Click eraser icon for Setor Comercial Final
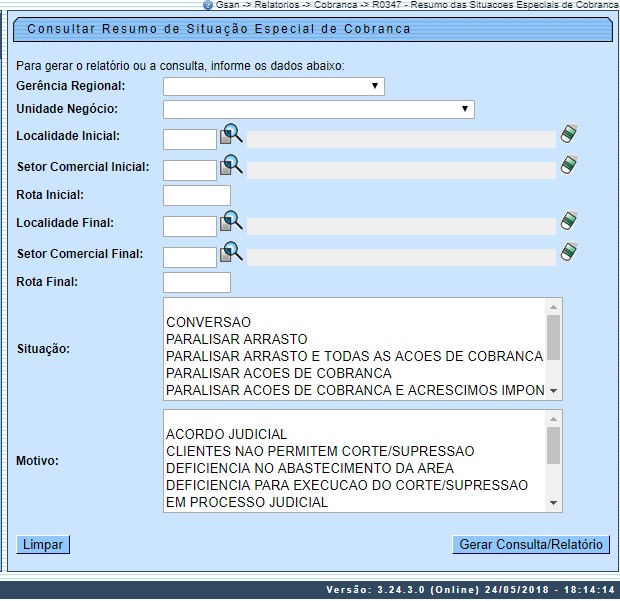The image size is (620, 601). coord(569,251)
